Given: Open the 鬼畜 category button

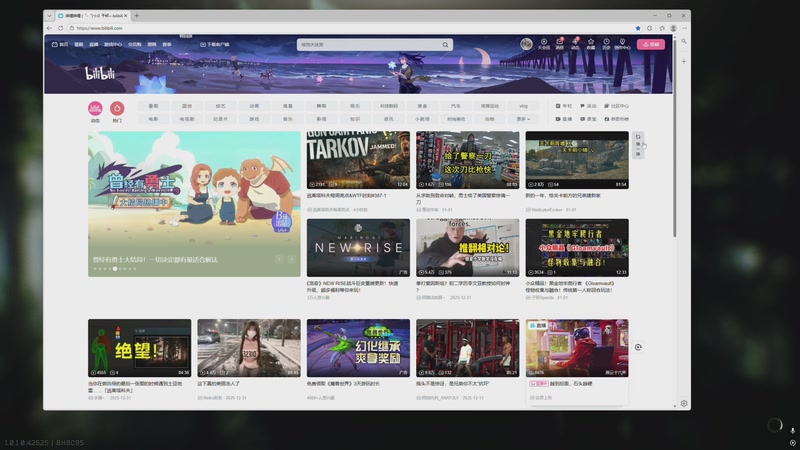Looking at the screenshot, I should click(x=288, y=106).
